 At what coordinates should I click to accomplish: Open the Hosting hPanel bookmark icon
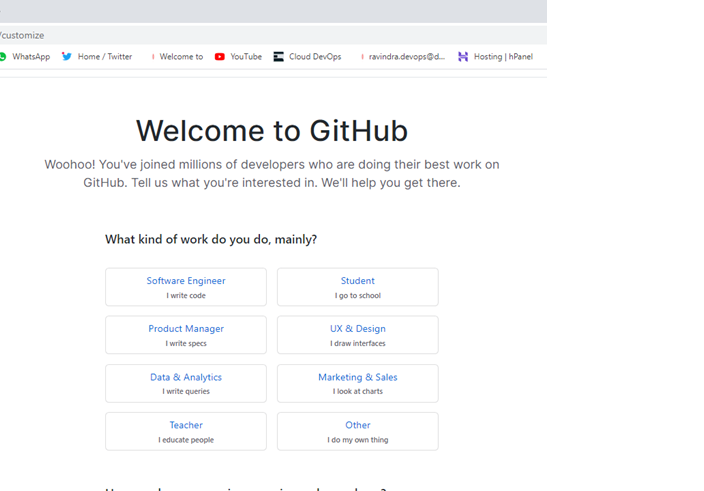tap(463, 57)
